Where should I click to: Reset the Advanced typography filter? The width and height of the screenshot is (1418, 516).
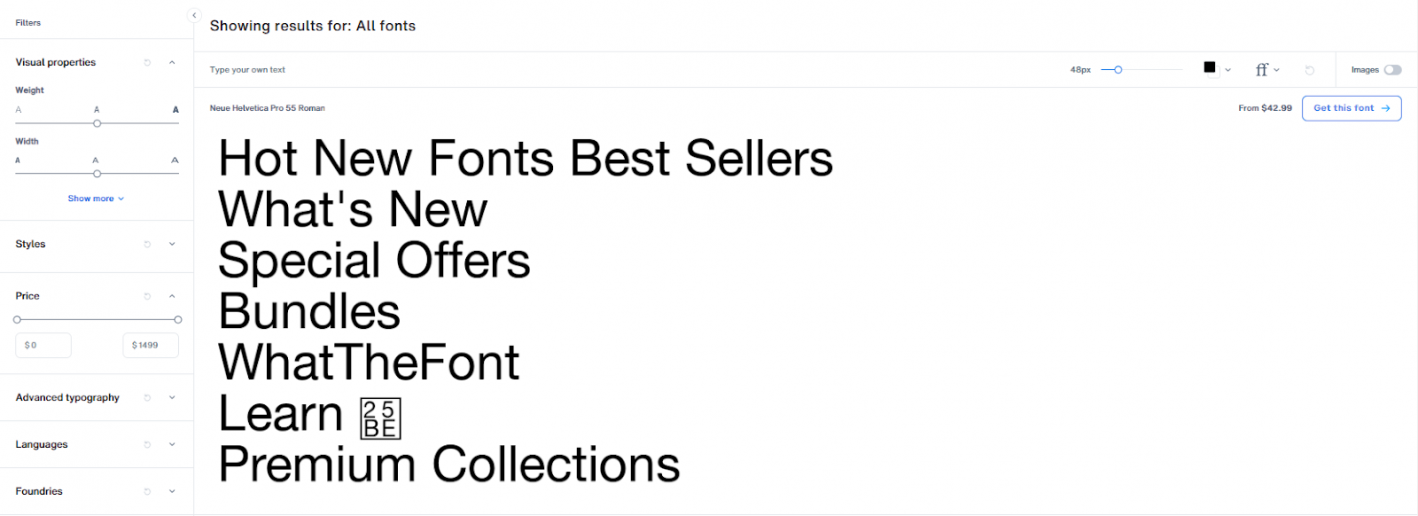tap(147, 398)
